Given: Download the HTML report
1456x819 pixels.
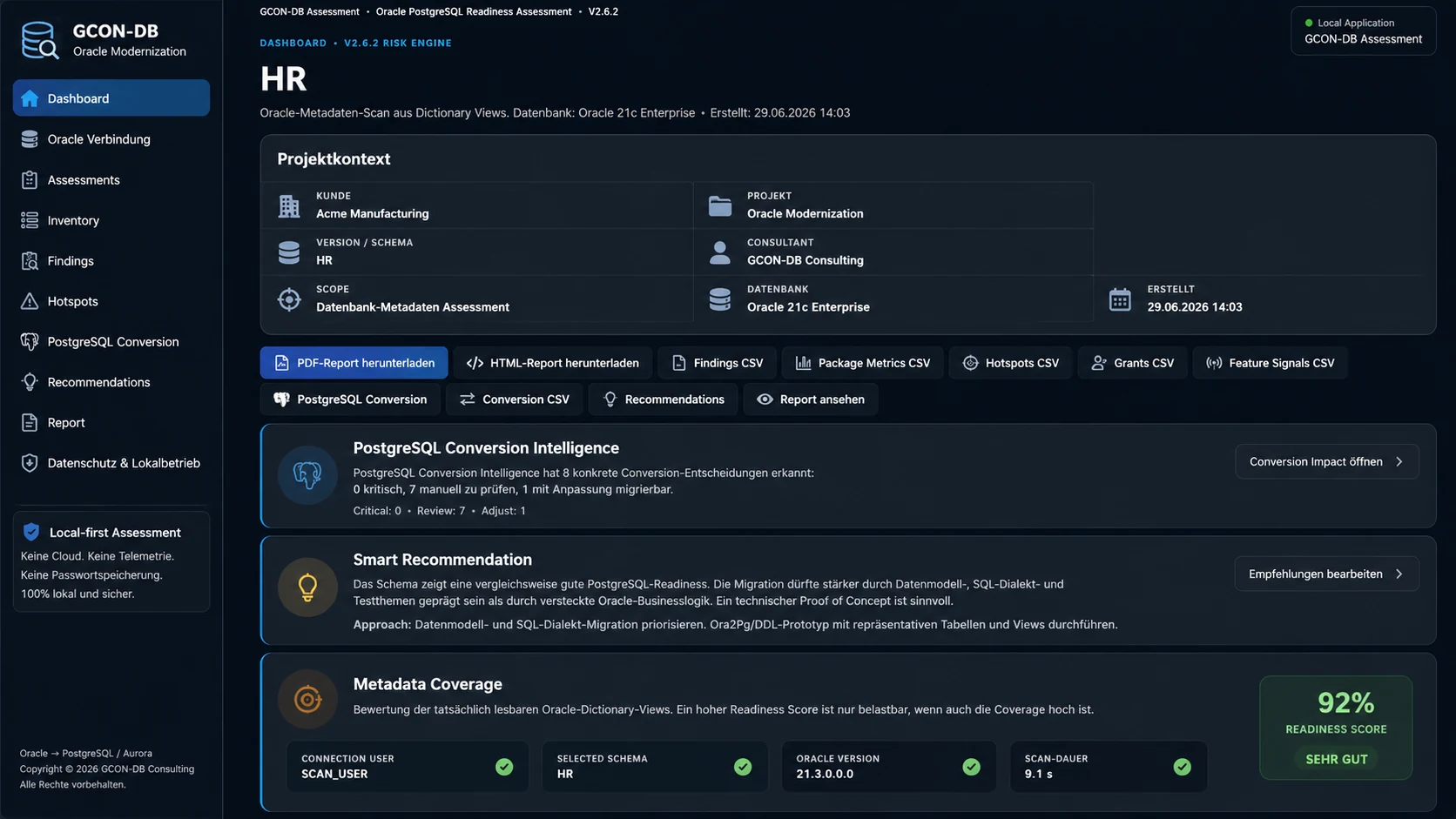Looking at the screenshot, I should click(553, 363).
